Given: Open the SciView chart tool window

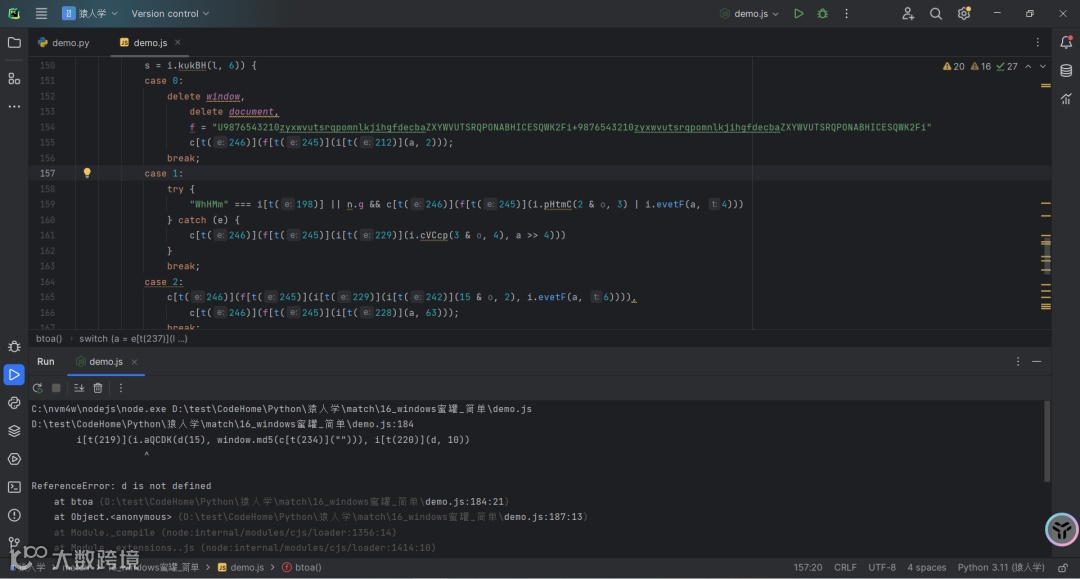Looking at the screenshot, I should click(1066, 98).
